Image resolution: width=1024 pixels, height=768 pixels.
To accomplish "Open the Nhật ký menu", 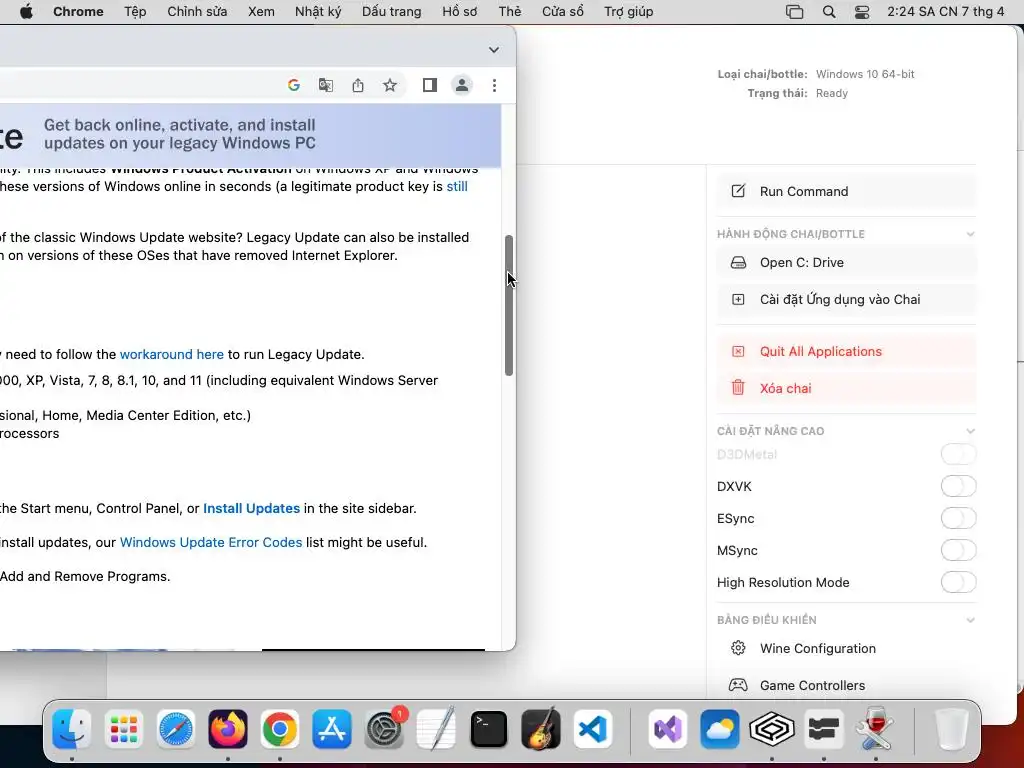I will point(318,12).
